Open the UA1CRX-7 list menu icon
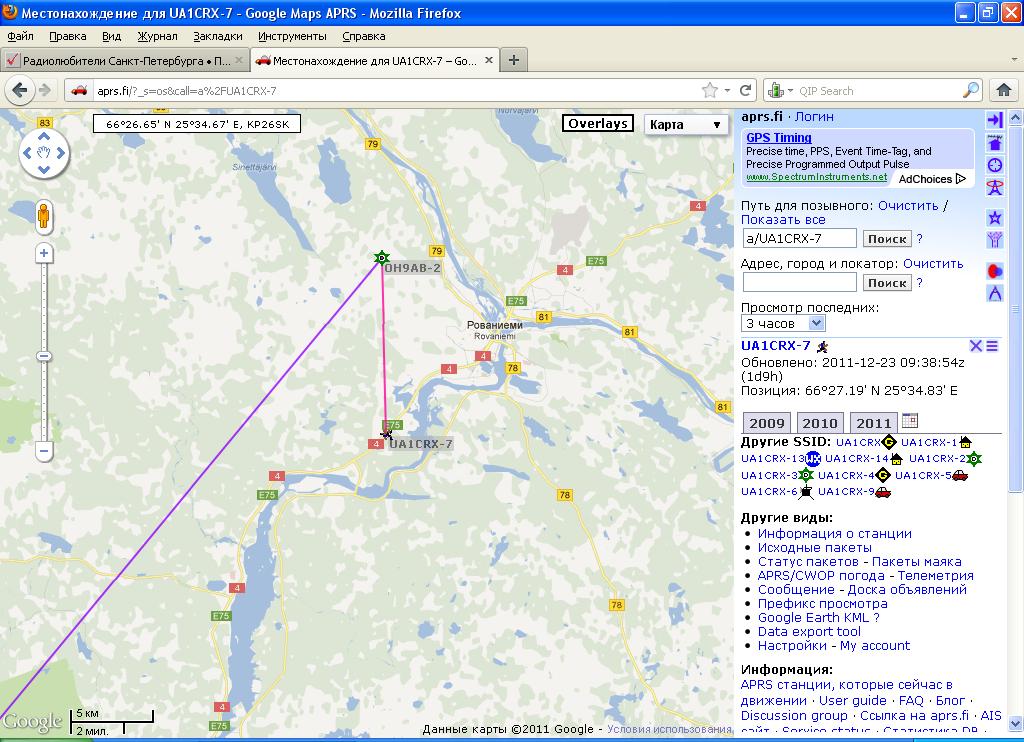 (x=992, y=346)
